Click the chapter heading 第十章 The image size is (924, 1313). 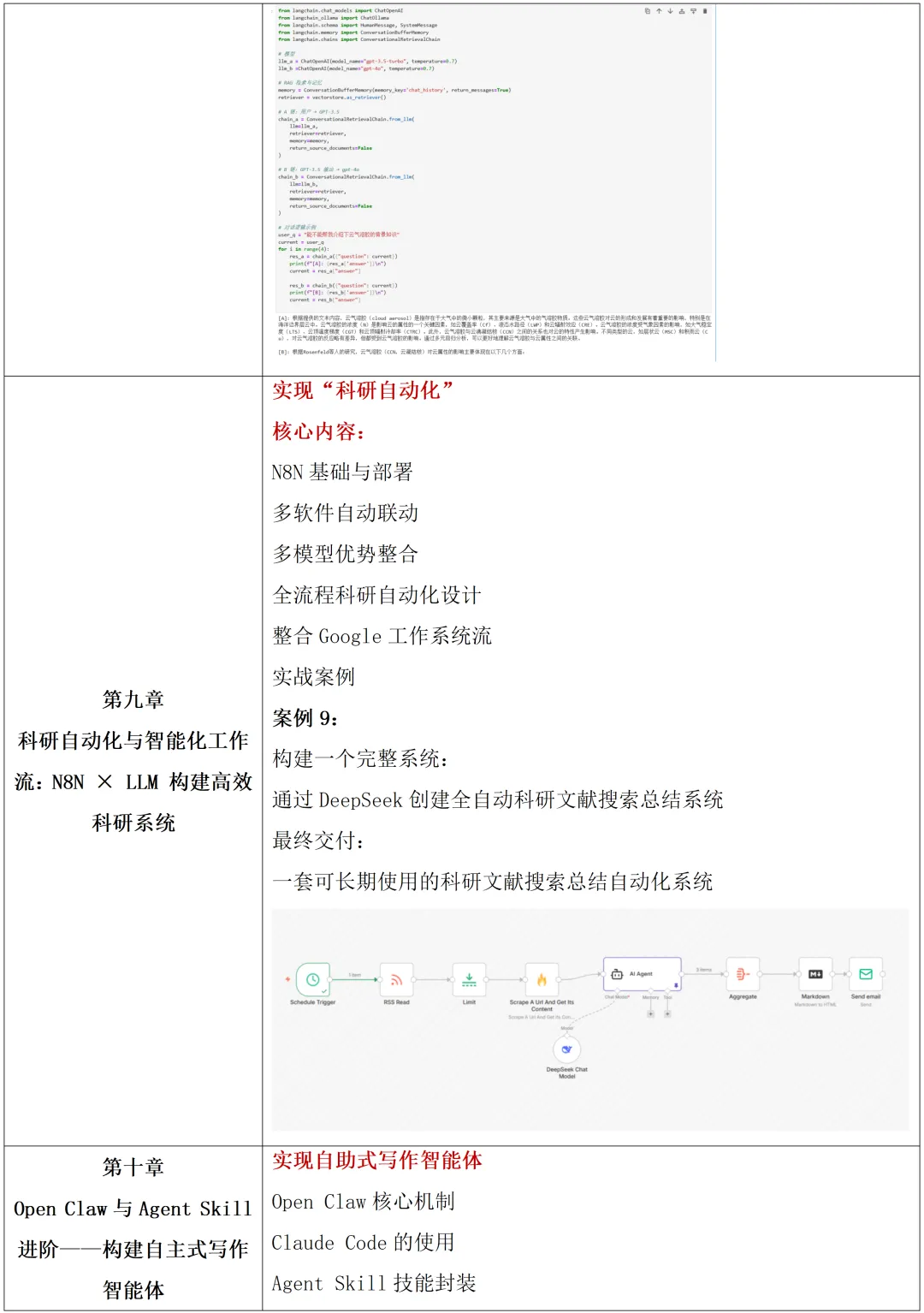(133, 1167)
